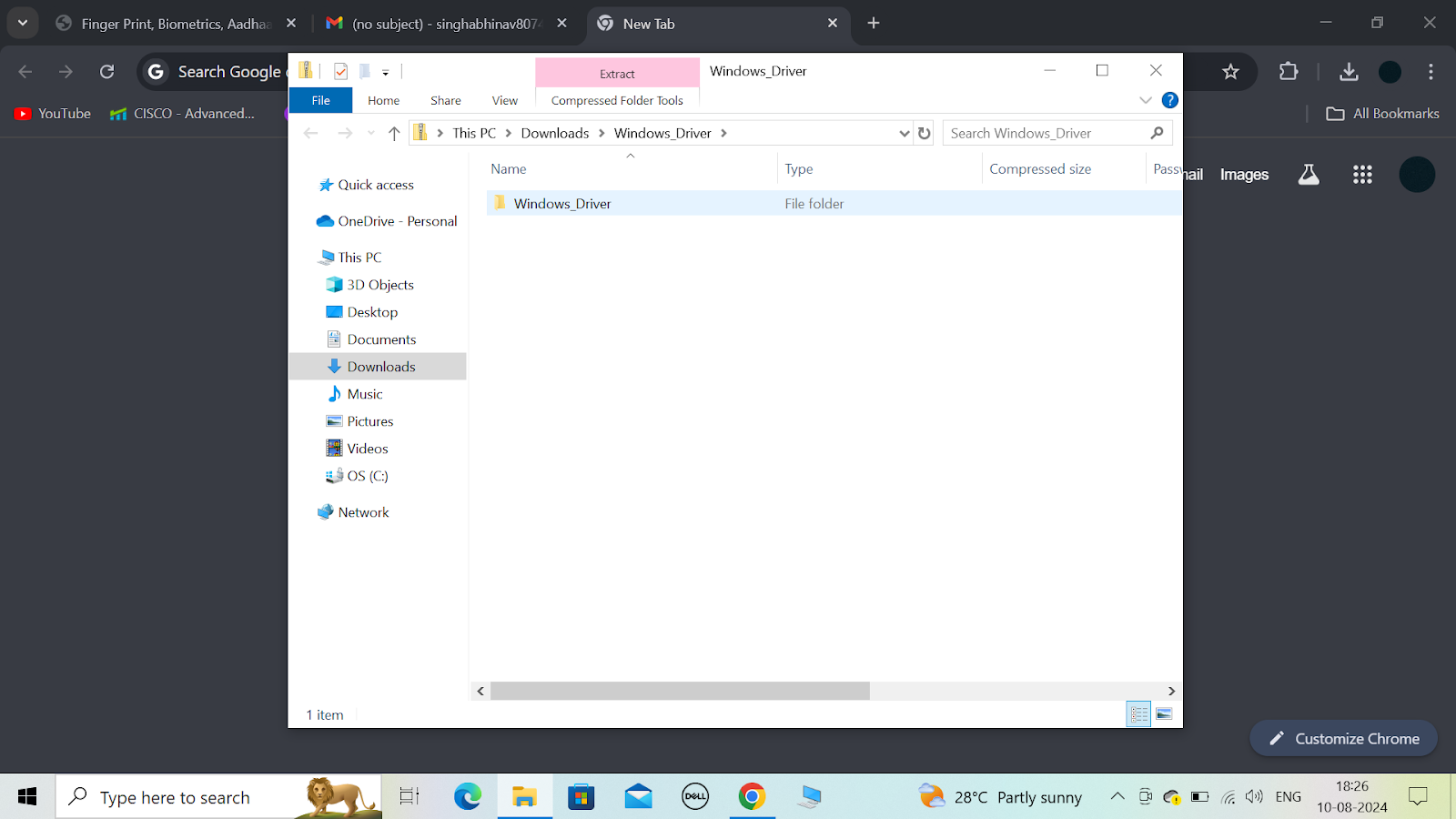This screenshot has width=1456, height=819.
Task: Click This PC in address breadcrumb
Action: point(474,133)
